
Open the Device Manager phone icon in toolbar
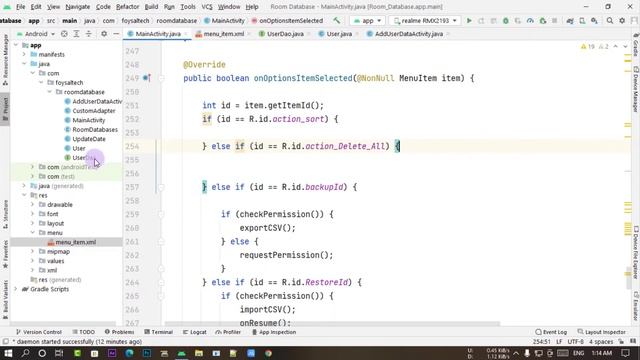click(582, 20)
